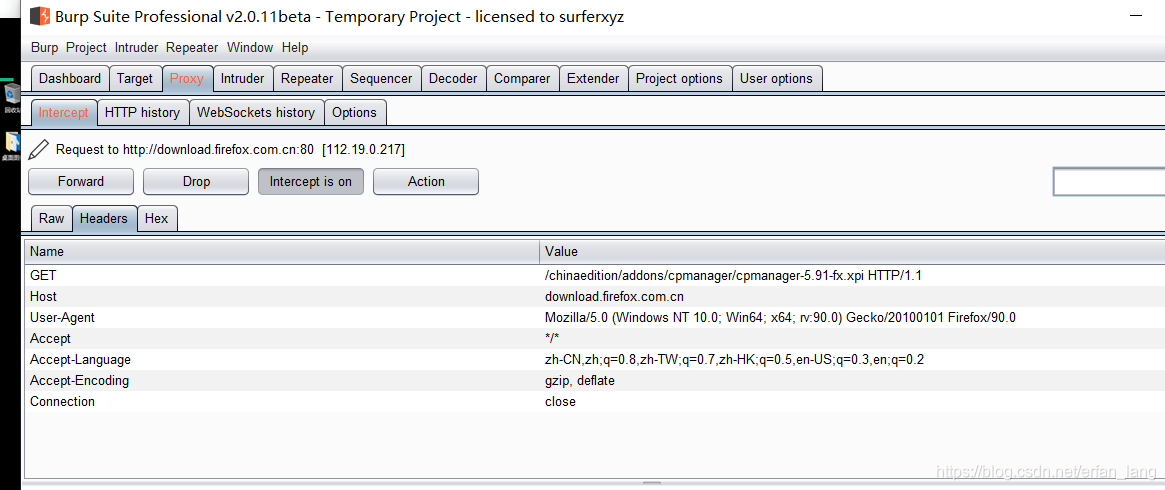The height and width of the screenshot is (490, 1165).
Task: Select the Intercept sub-tab
Action: point(64,113)
